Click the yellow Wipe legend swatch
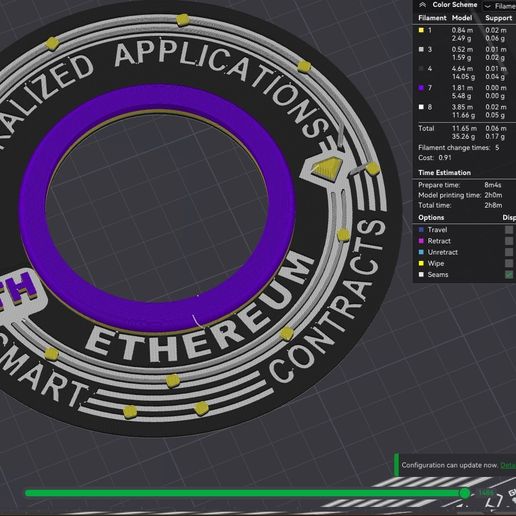516x516 pixels. pos(421,263)
